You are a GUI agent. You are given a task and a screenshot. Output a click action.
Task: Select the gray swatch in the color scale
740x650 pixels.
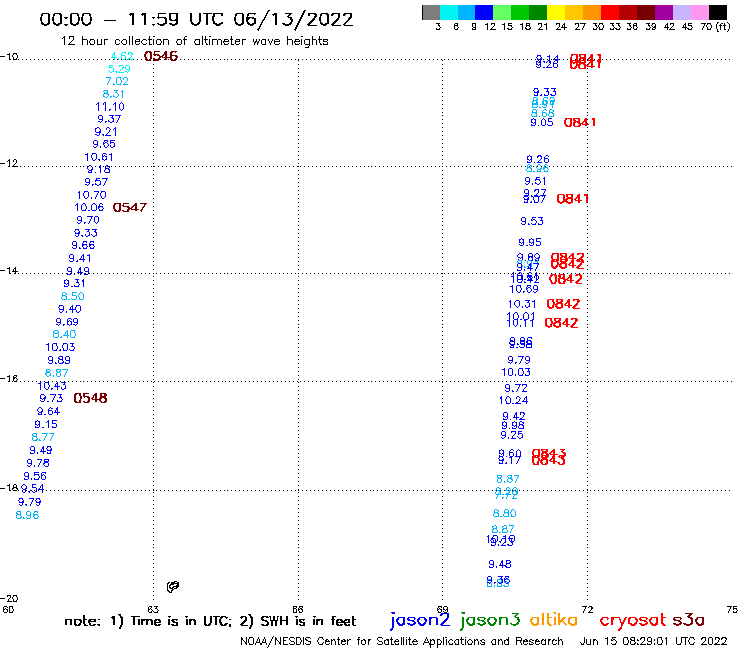[431, 12]
